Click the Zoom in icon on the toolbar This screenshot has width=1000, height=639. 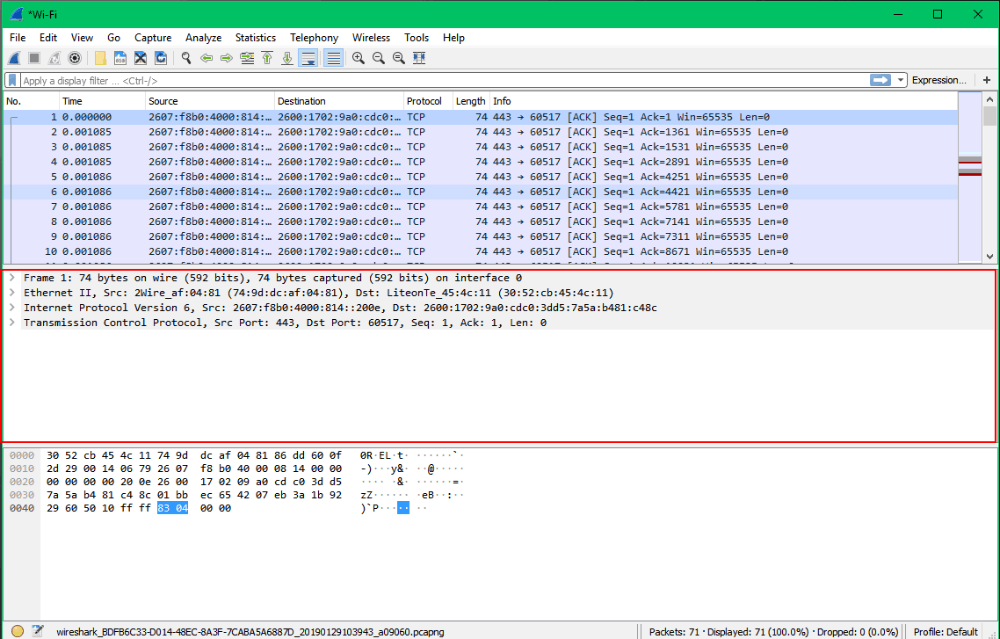coord(357,58)
